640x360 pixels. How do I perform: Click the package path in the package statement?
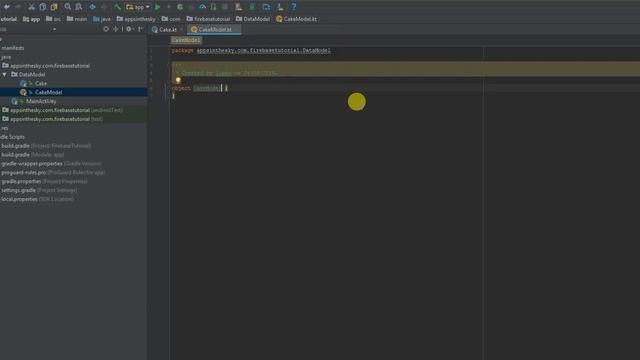click(x=264, y=51)
